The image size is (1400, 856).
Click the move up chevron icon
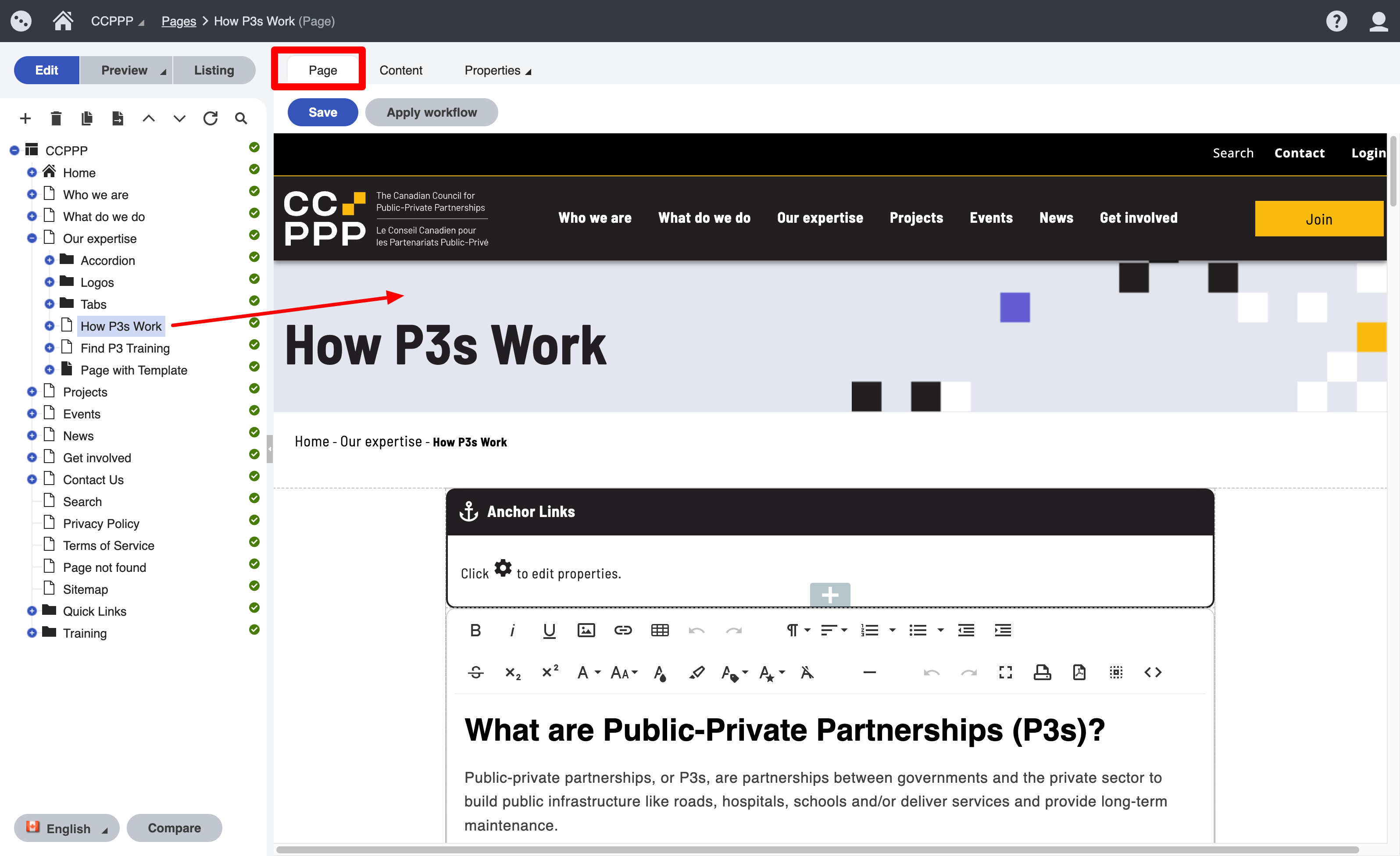tap(149, 118)
